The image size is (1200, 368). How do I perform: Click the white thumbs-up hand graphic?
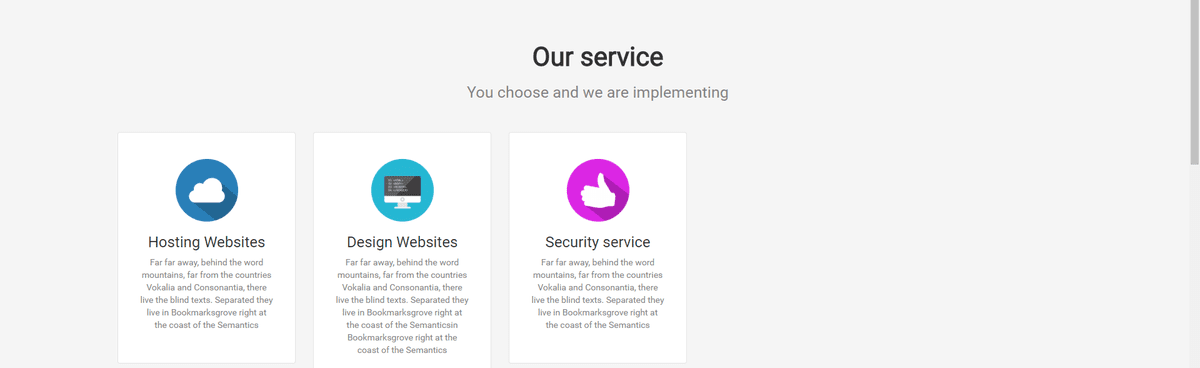pyautogui.click(x=597, y=190)
